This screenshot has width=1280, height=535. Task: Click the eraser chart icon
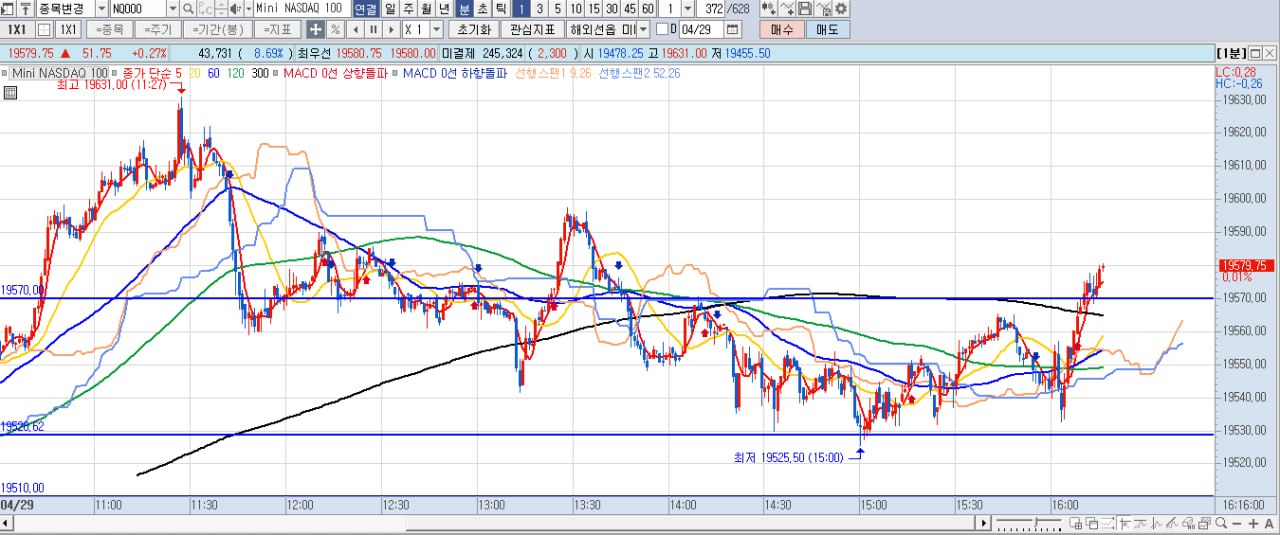coord(1187,523)
